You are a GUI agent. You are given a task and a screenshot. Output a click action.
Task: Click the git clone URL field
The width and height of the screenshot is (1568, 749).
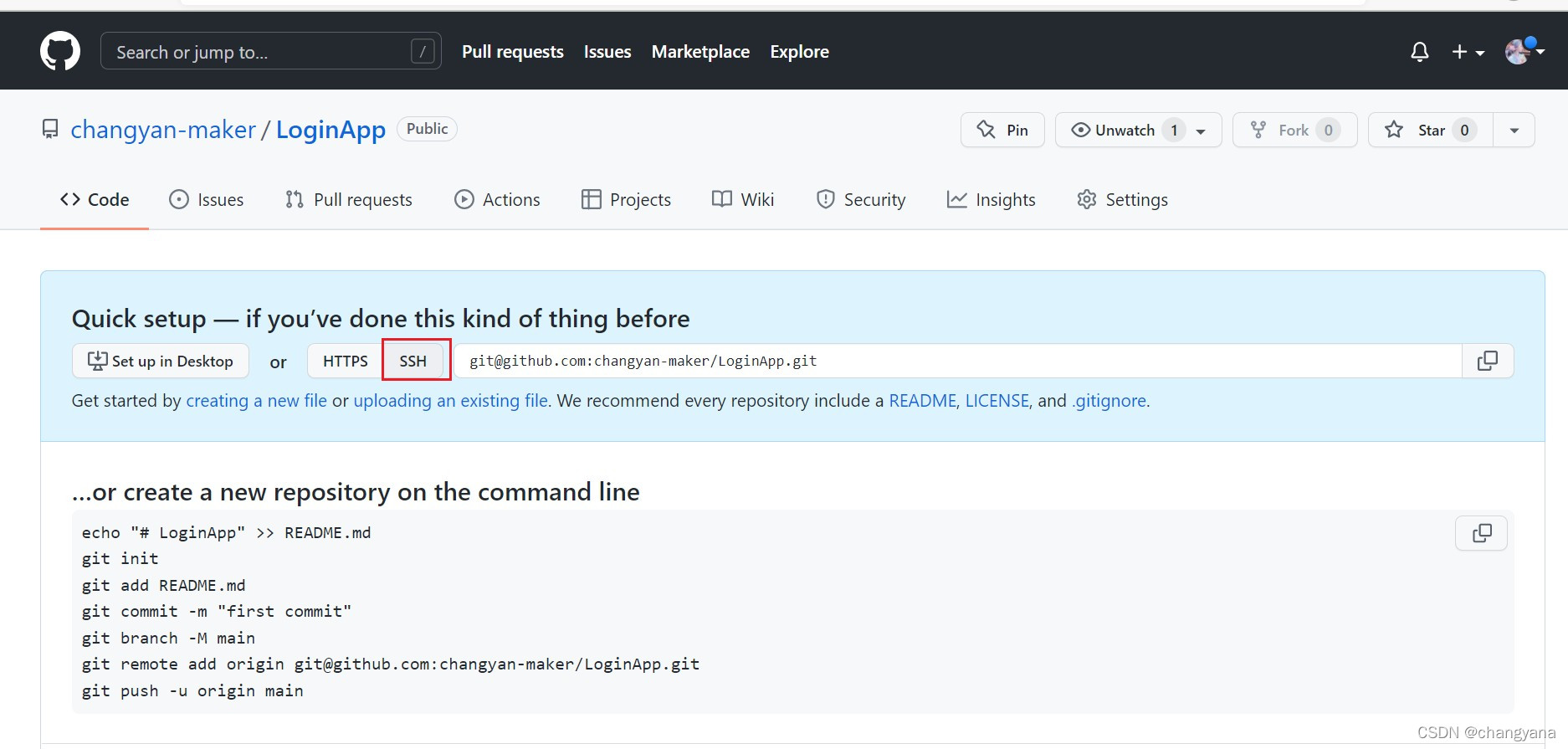[957, 361]
